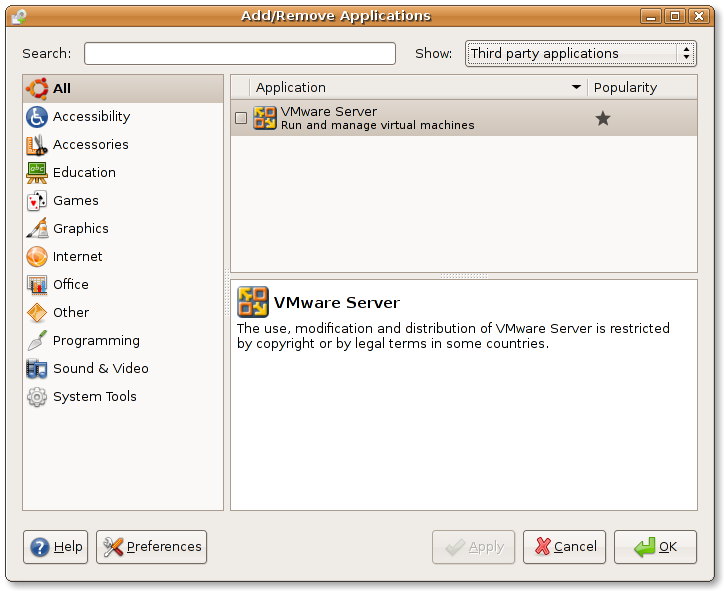Screen dimensions: 724x591
Task: Select the Games category label
Action: pos(76,201)
